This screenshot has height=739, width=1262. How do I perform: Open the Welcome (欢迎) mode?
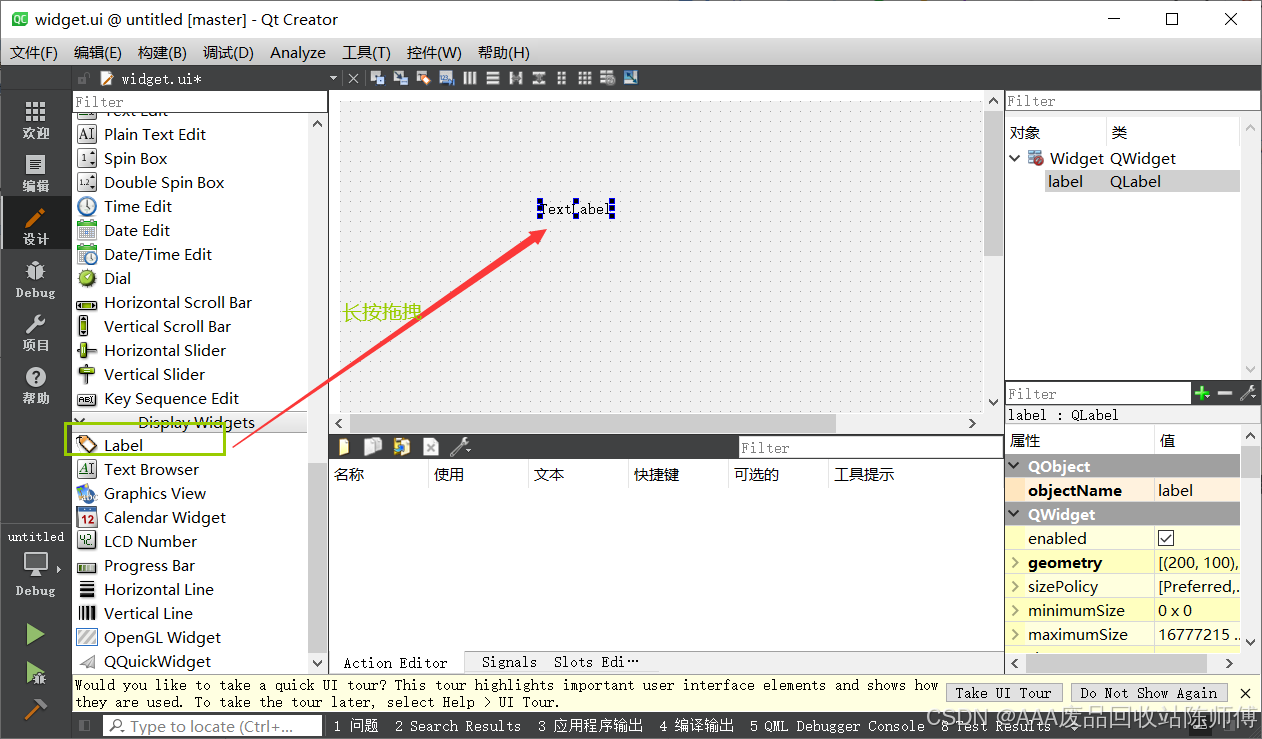click(36, 119)
